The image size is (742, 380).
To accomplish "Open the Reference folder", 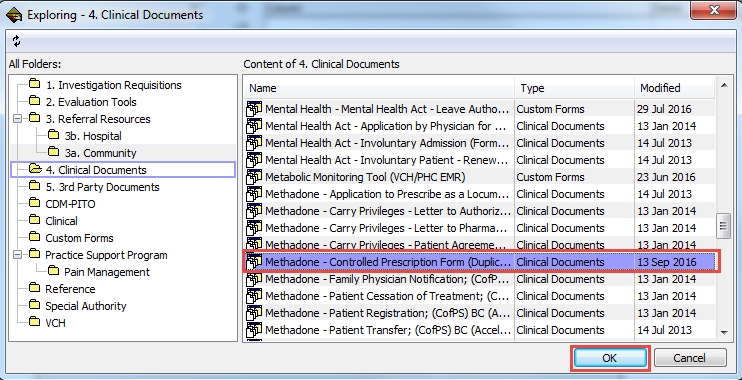I will click(x=70, y=289).
